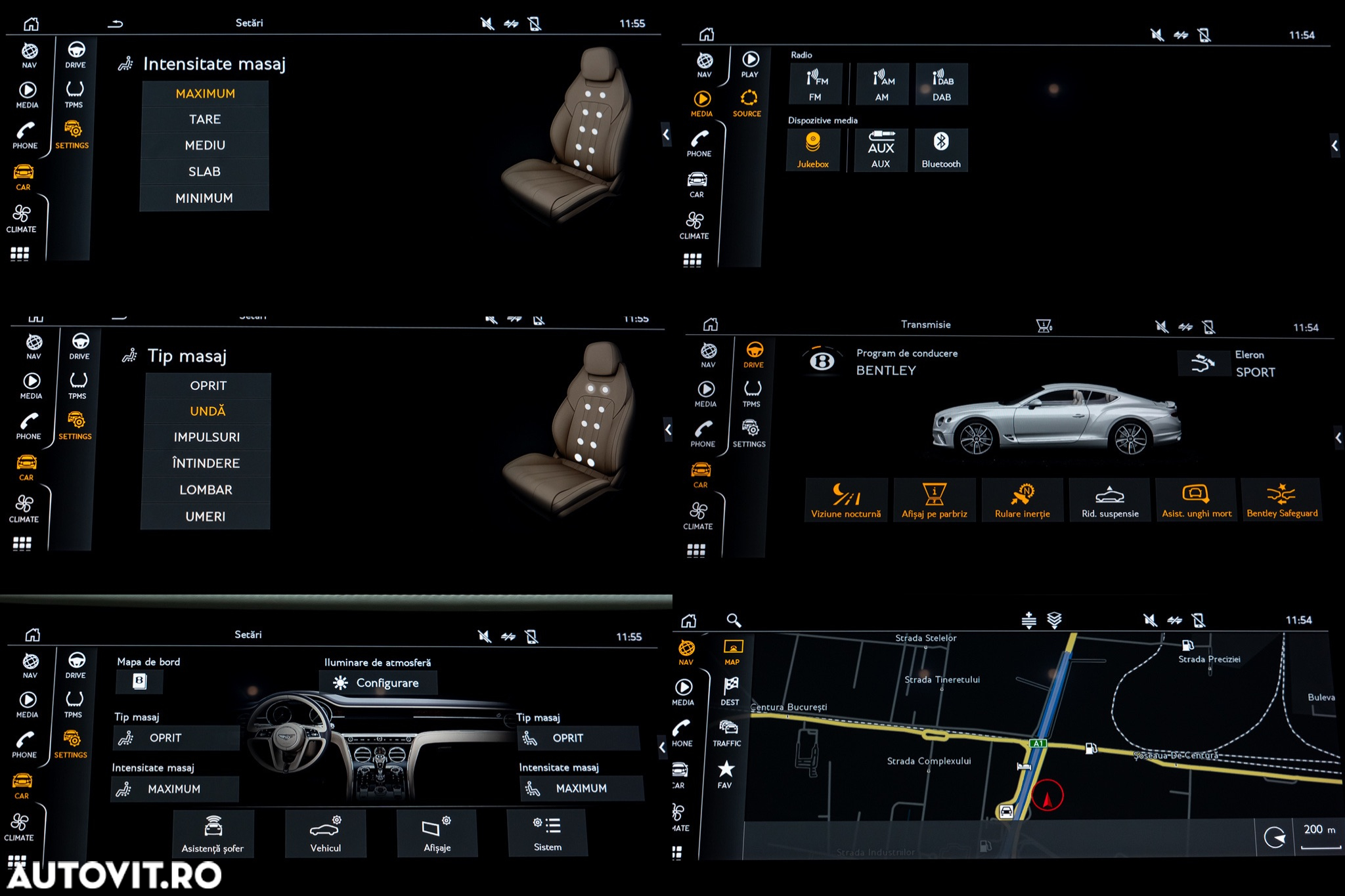This screenshot has width=1345, height=896.
Task: Open Asistență șofer settings
Action: (x=213, y=834)
